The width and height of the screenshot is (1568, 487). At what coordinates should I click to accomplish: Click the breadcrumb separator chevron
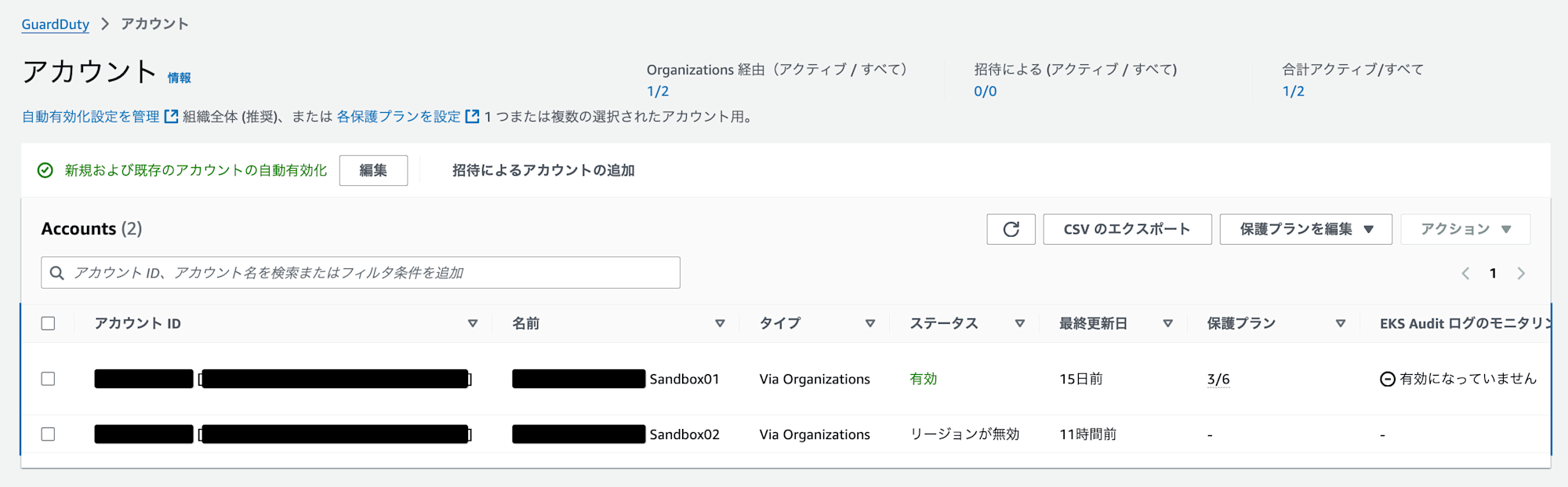[105, 24]
